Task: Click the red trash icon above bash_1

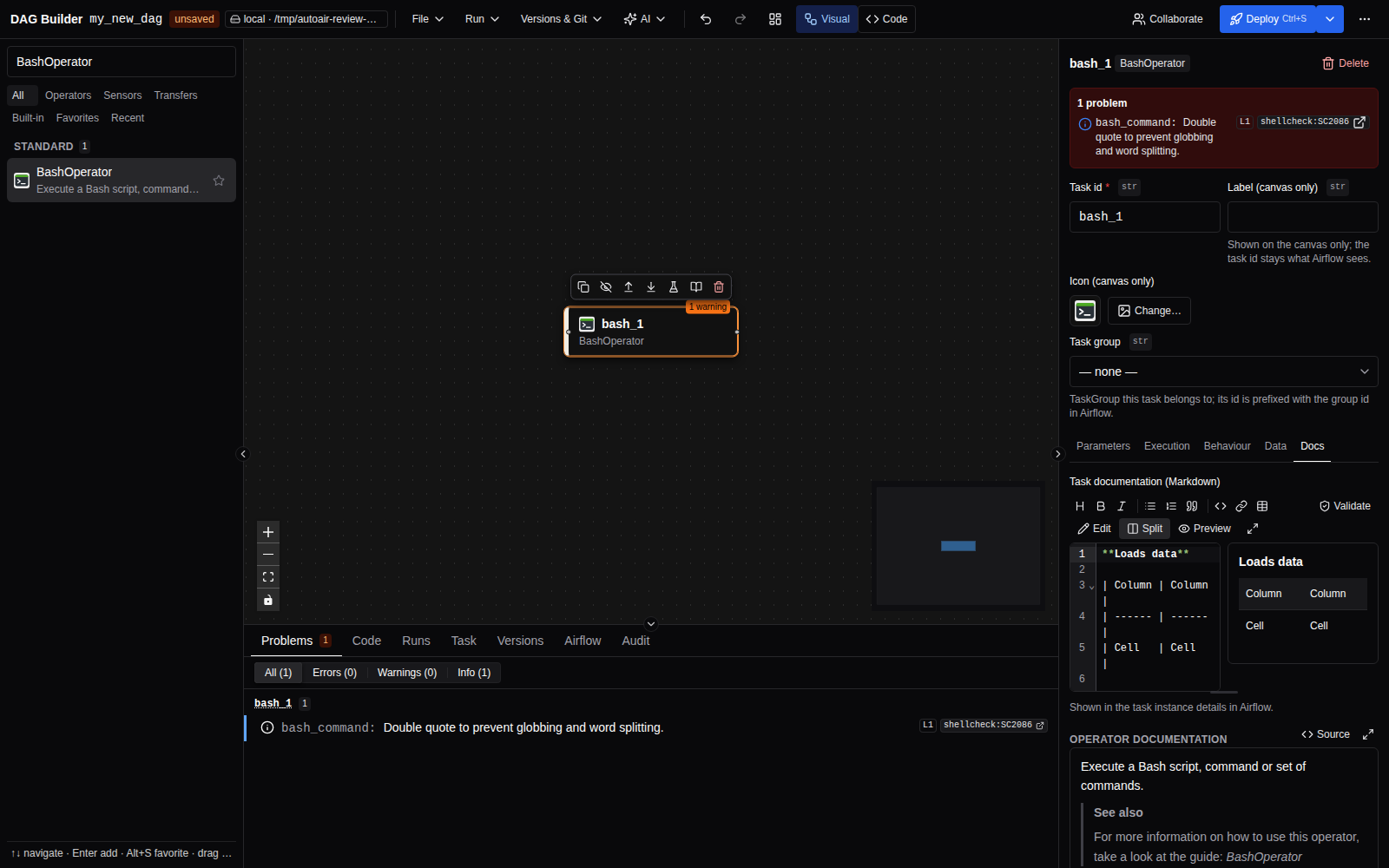Action: (x=719, y=286)
